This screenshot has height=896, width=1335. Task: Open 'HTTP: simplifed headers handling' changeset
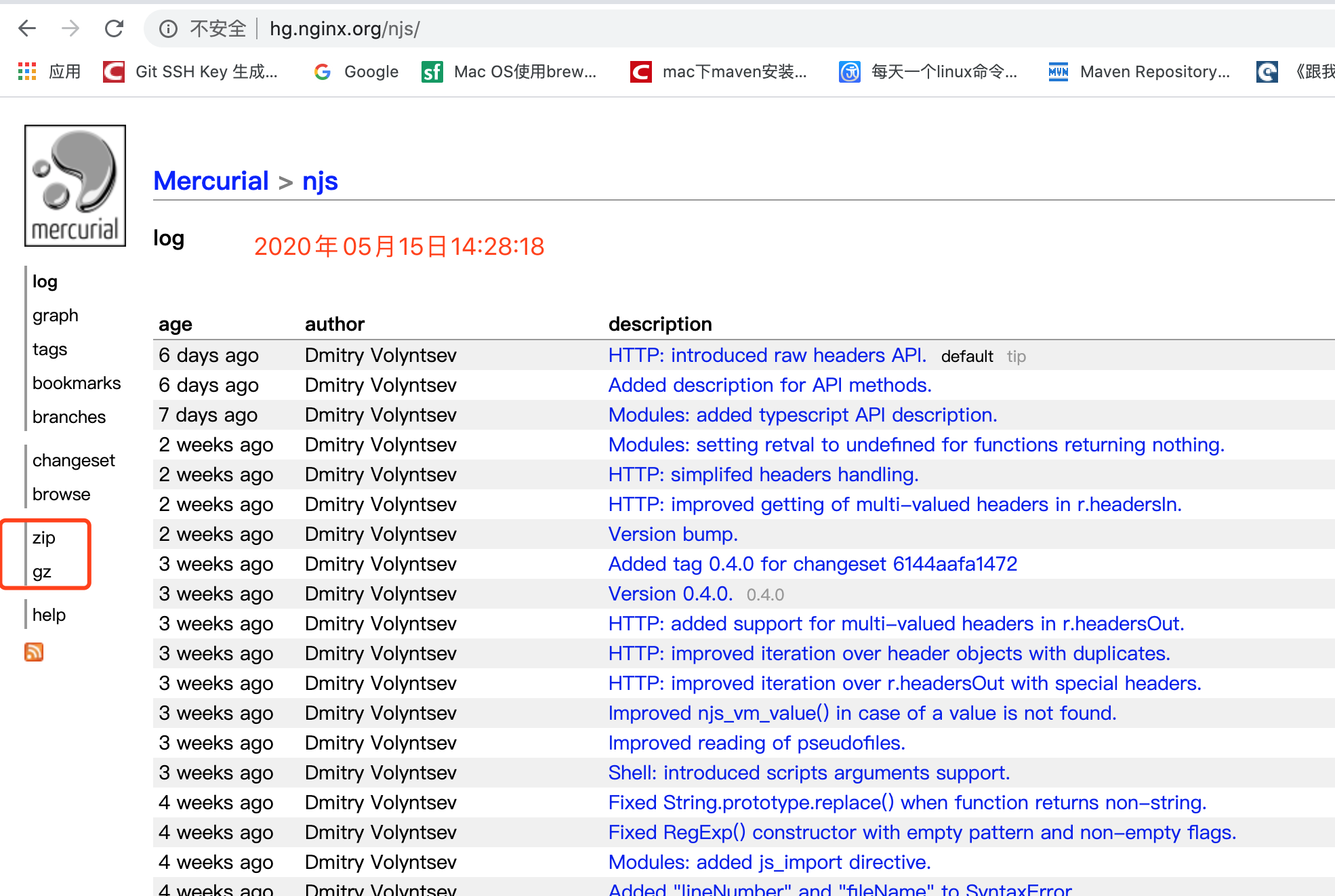coord(763,474)
